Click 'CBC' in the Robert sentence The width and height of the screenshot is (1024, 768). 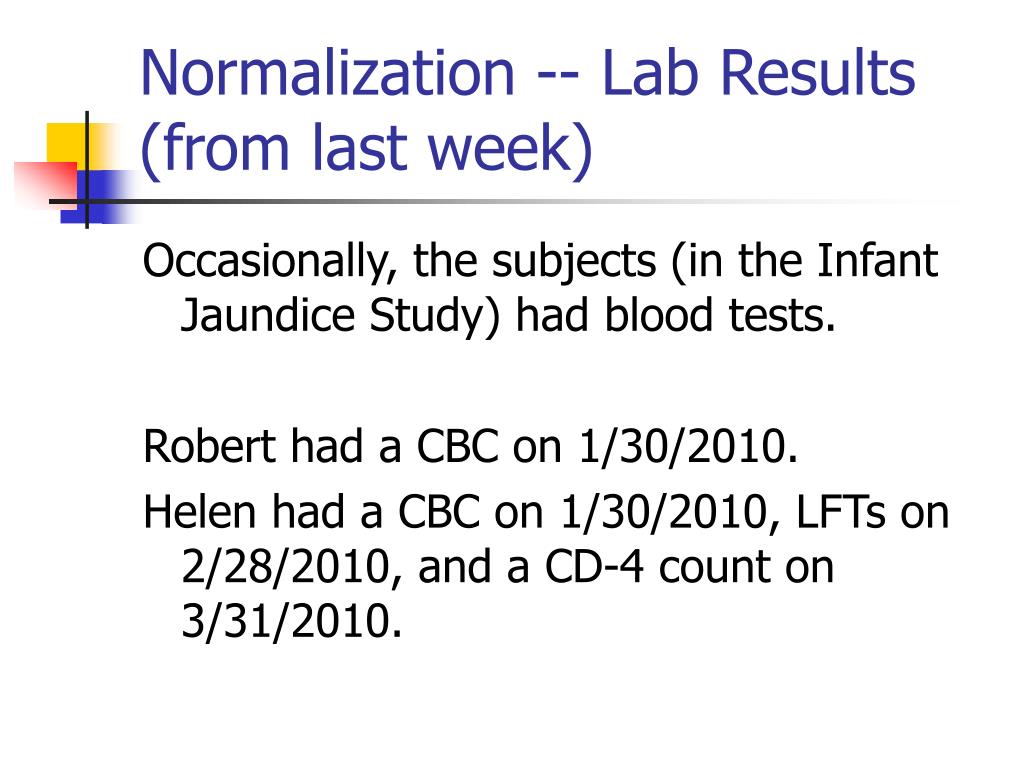click(458, 447)
